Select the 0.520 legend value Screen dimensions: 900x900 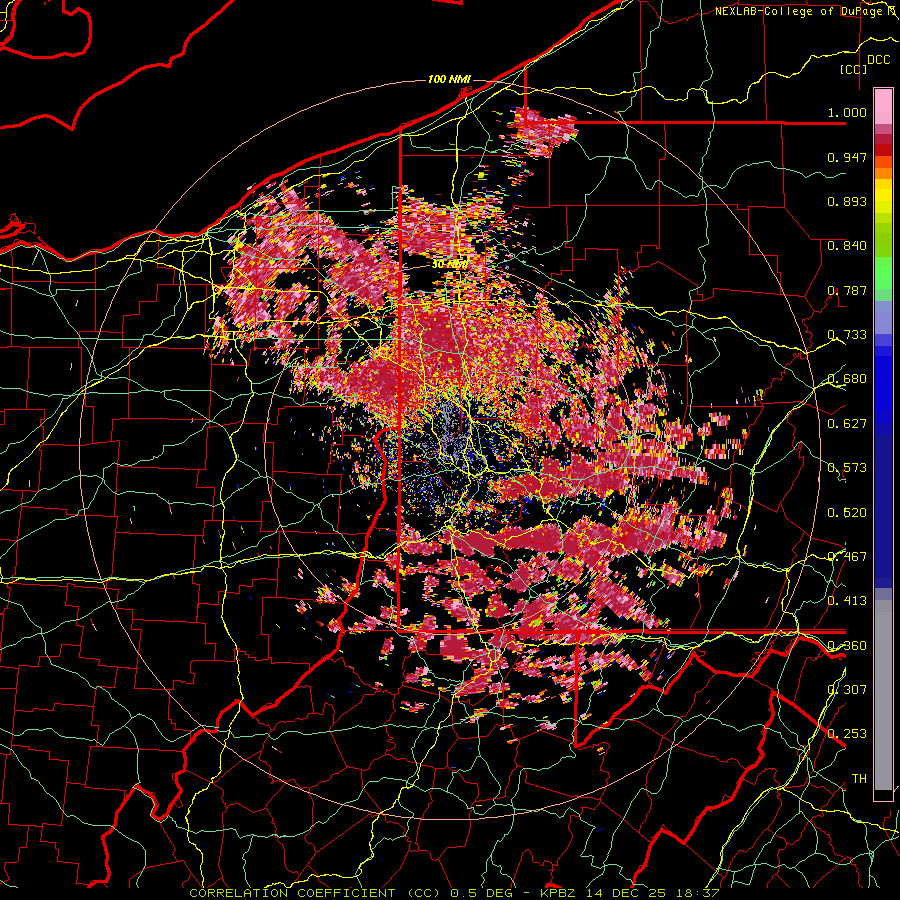coord(847,512)
